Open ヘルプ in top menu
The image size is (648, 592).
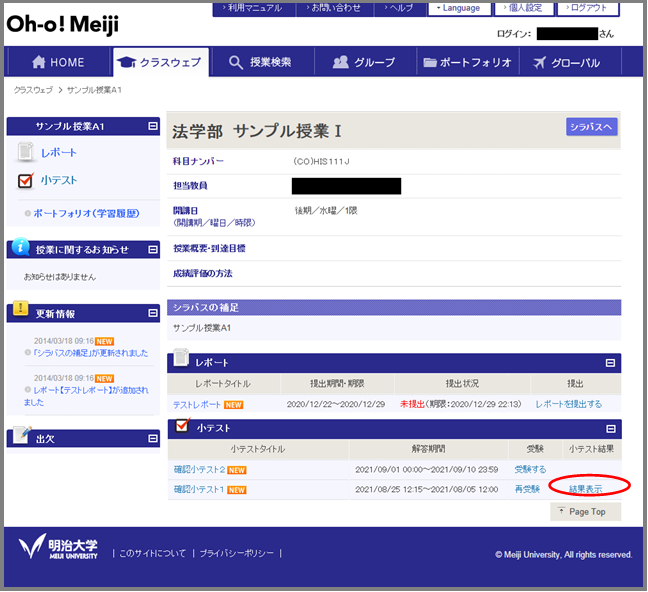pyautogui.click(x=399, y=8)
